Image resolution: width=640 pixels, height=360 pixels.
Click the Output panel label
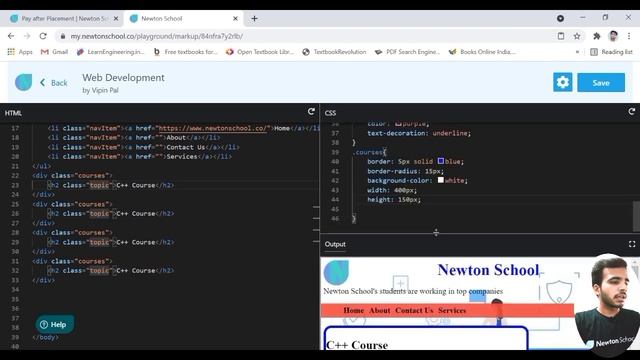(x=335, y=244)
